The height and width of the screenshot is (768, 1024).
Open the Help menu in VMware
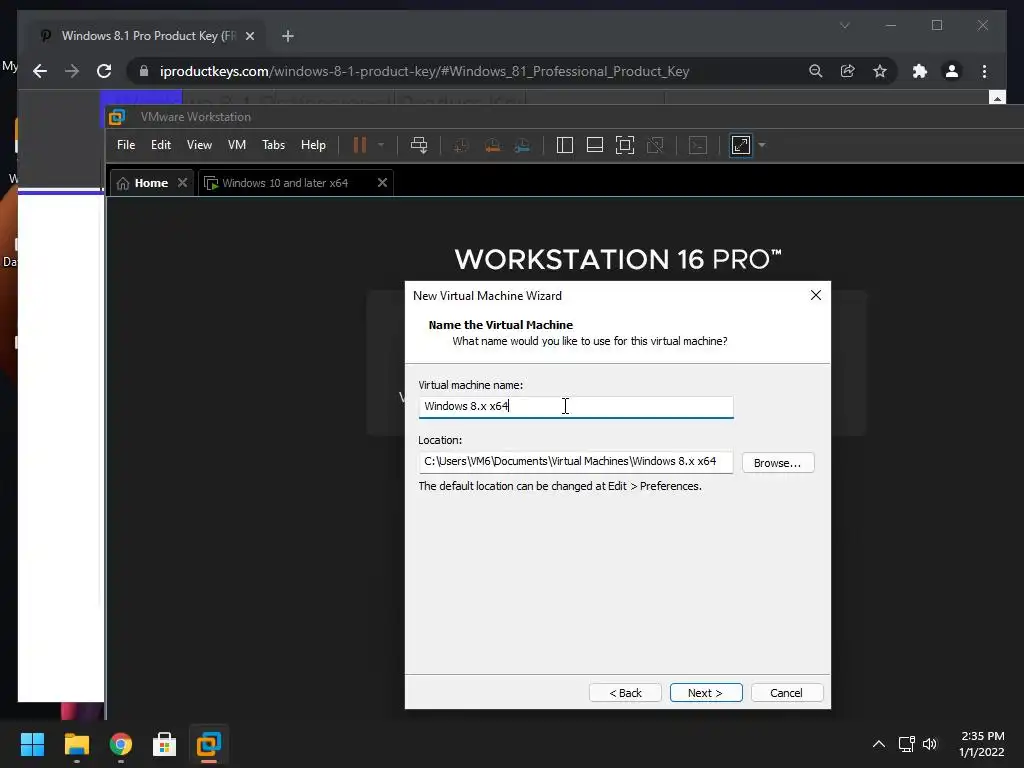tap(313, 145)
